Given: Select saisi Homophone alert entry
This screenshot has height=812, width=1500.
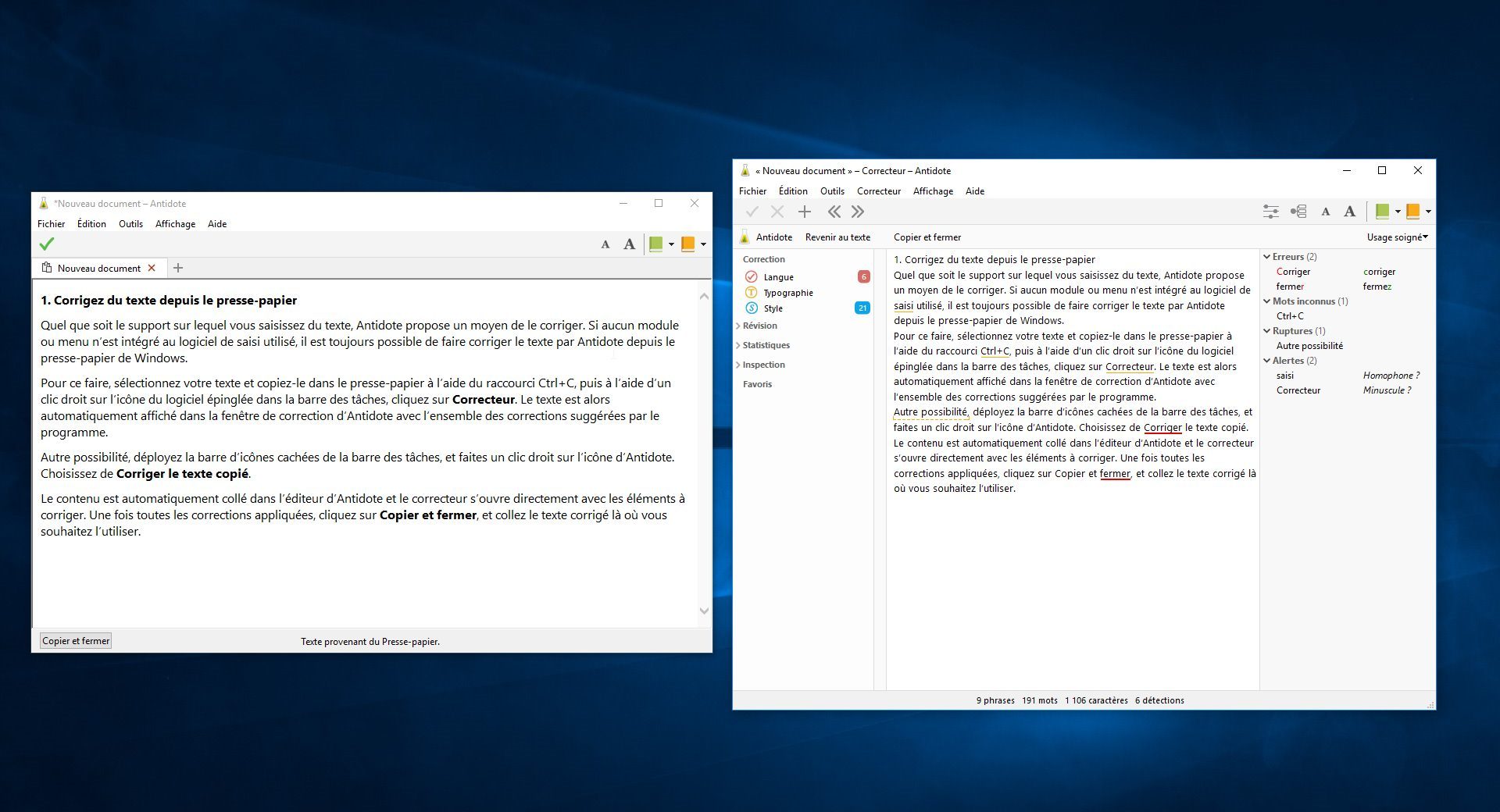Looking at the screenshot, I should click(1348, 376).
